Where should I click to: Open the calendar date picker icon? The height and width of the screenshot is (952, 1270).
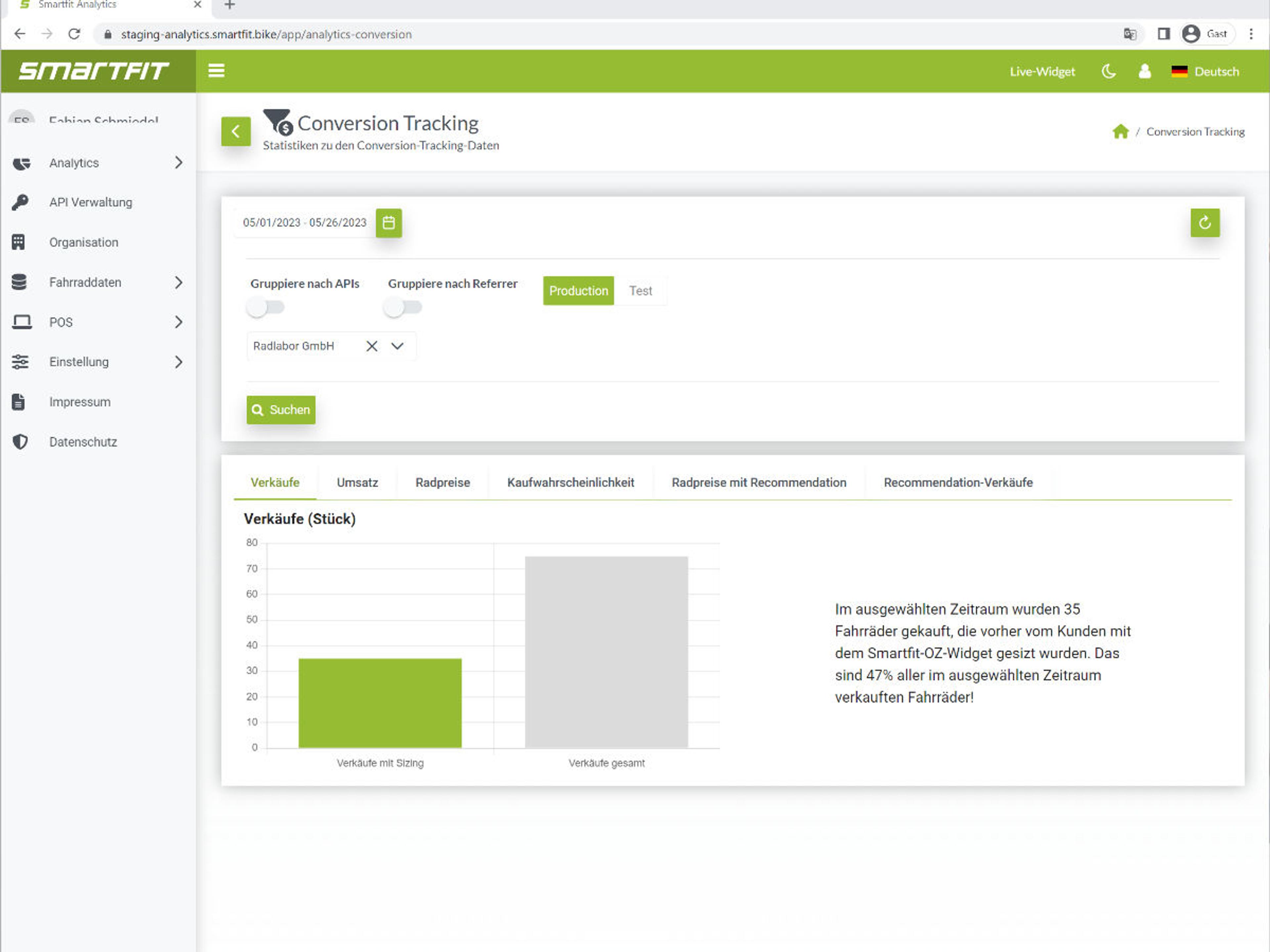click(x=389, y=223)
